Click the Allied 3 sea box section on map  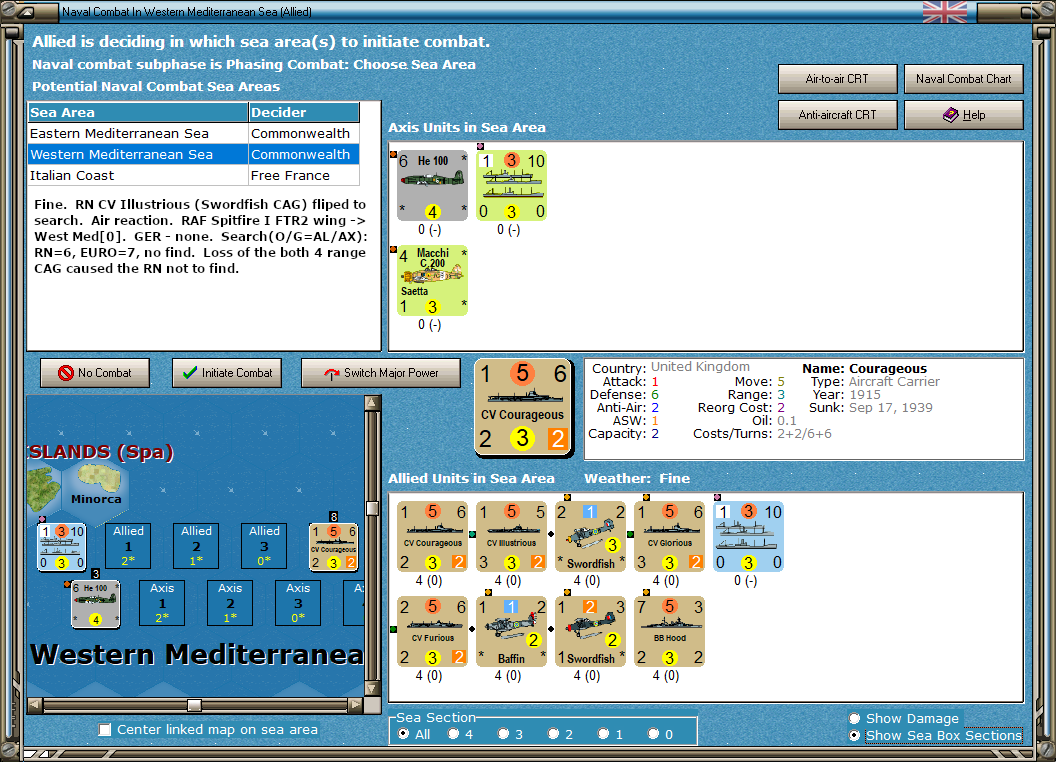[264, 546]
